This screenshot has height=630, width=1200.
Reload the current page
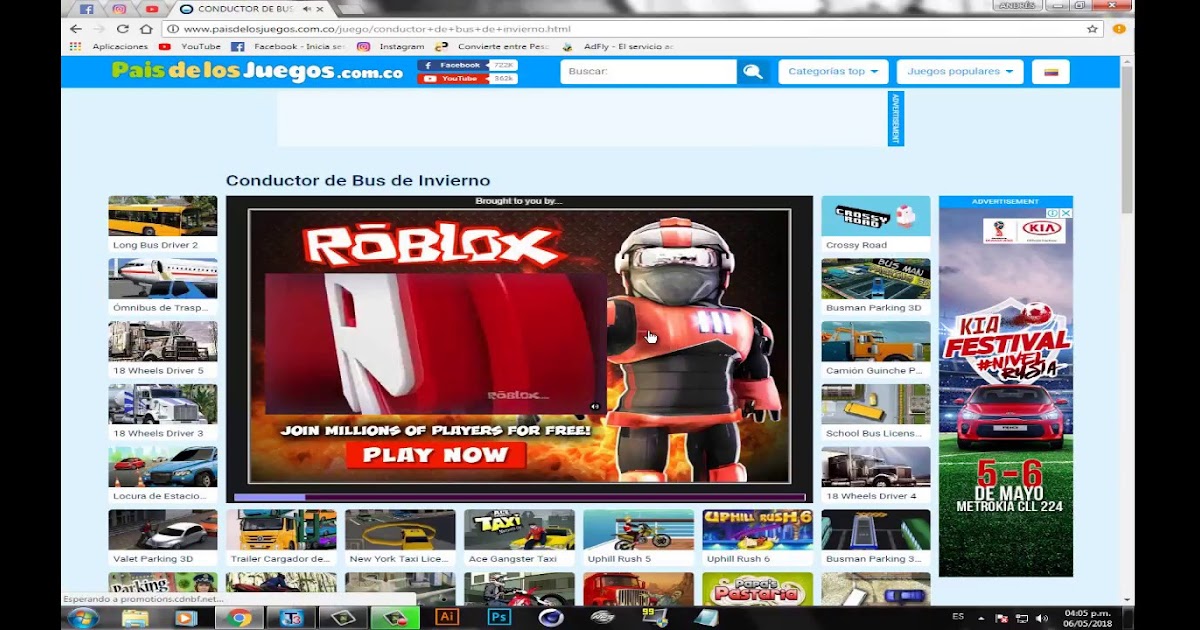(x=123, y=29)
